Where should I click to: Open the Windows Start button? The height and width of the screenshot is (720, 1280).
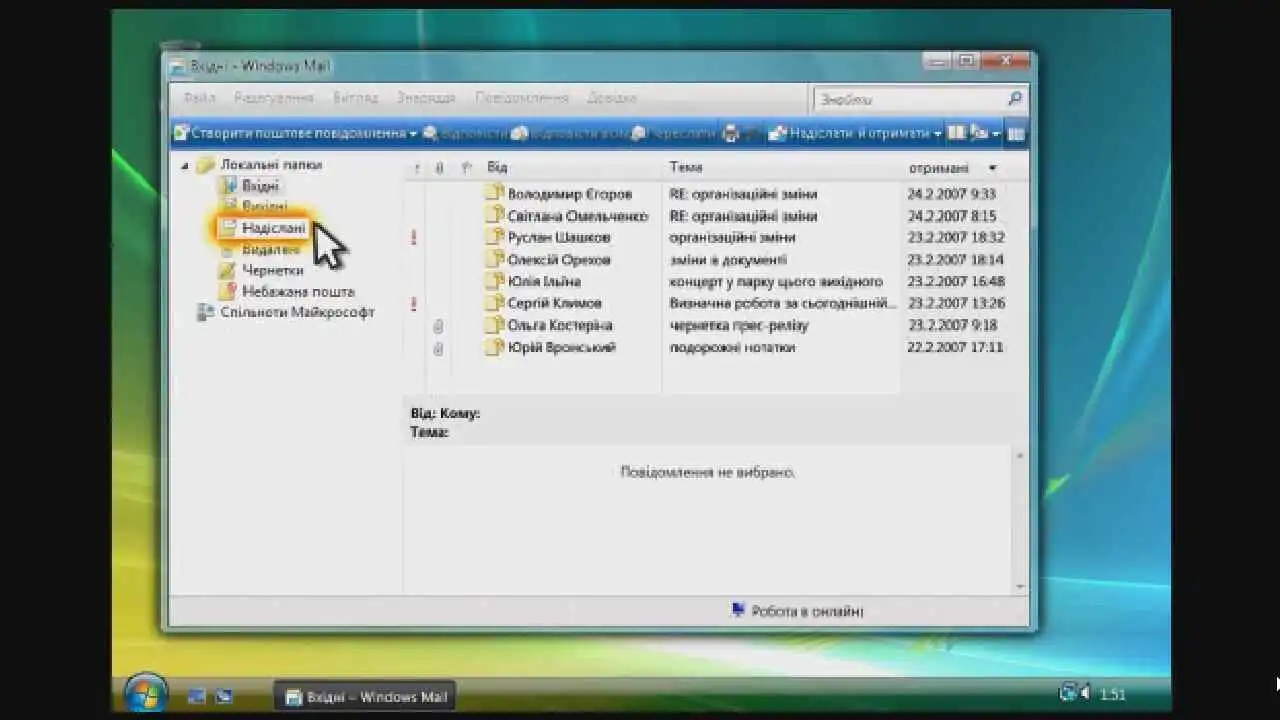pos(146,693)
